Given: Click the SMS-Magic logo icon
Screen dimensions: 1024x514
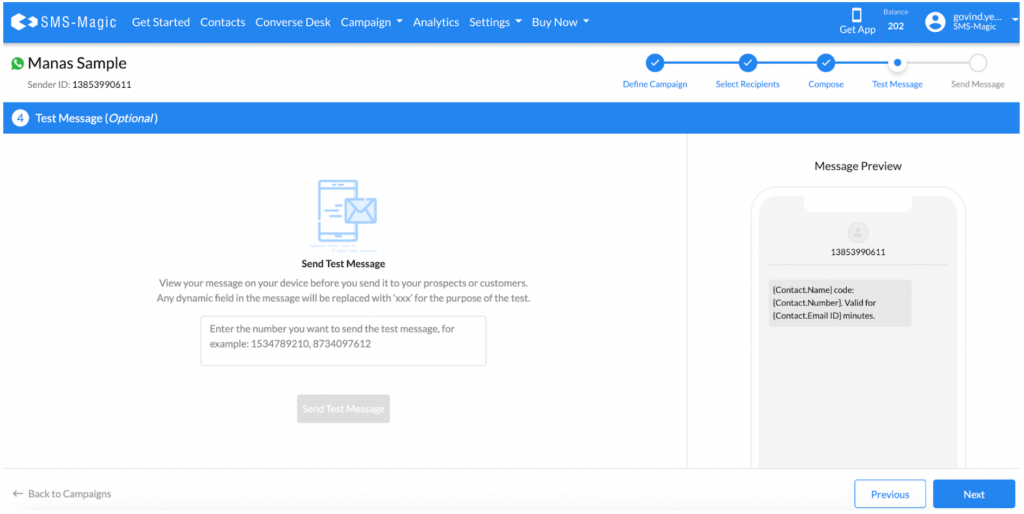Looking at the screenshot, I should 24,22.
